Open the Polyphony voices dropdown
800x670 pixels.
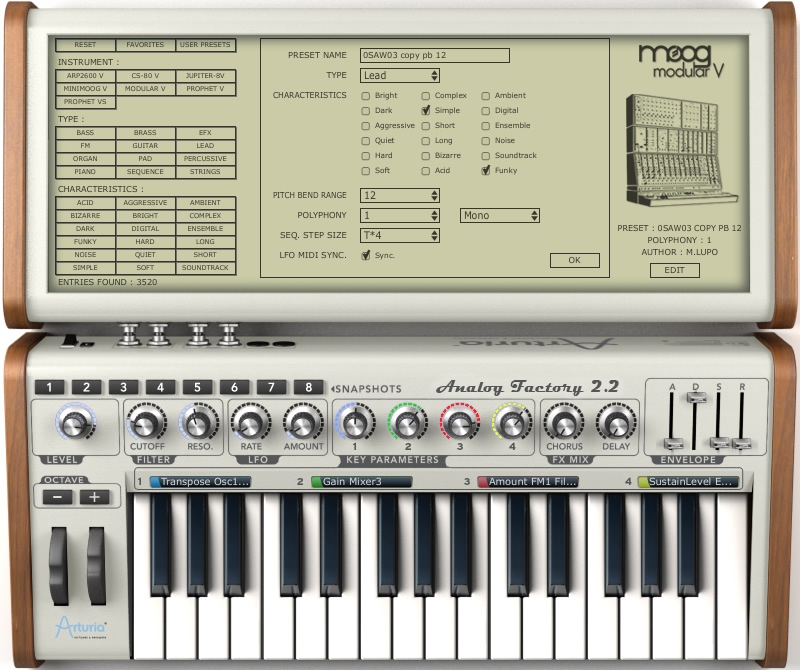[399, 215]
